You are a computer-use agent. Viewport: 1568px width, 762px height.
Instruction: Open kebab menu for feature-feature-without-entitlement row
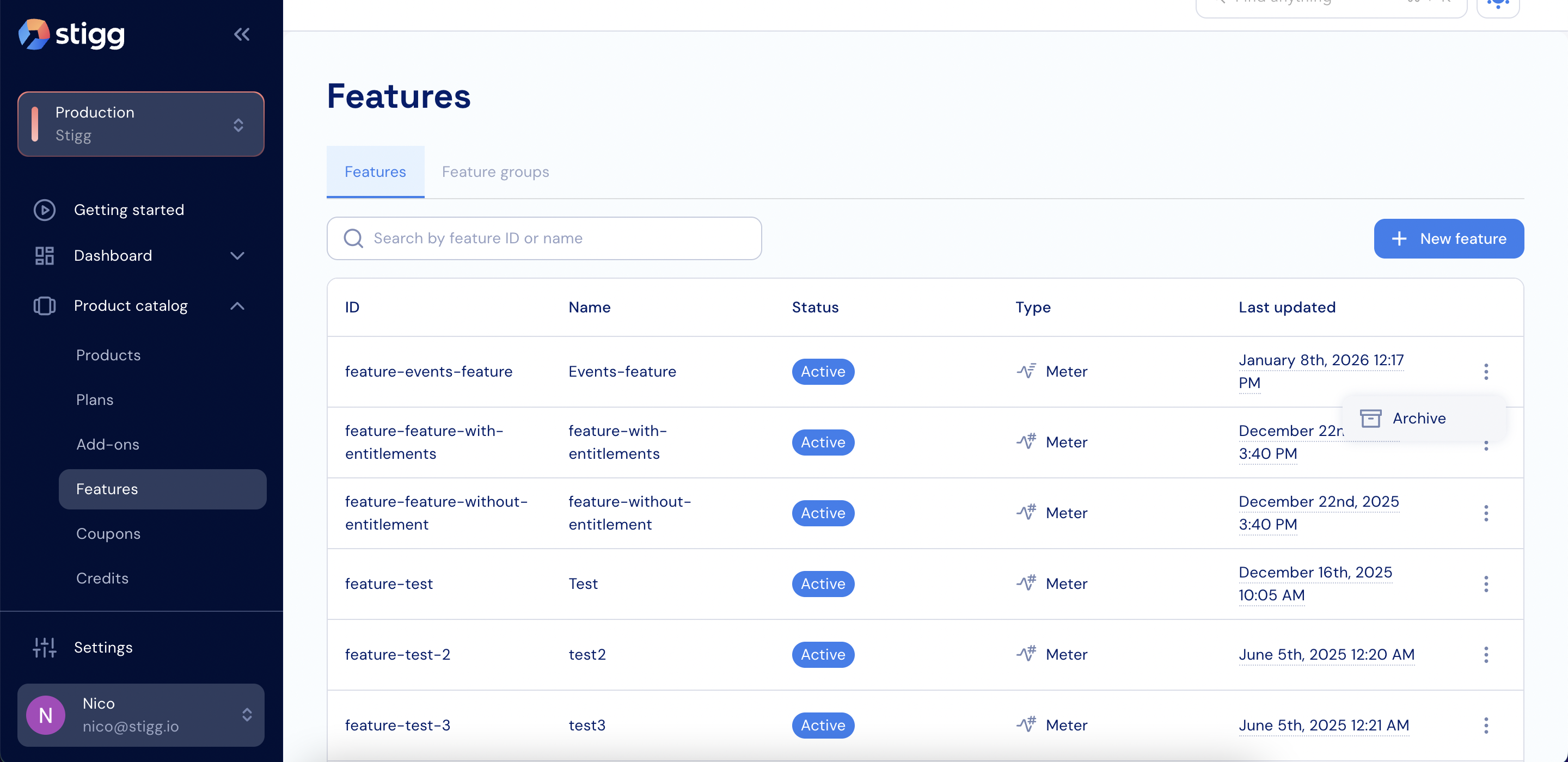(x=1485, y=513)
